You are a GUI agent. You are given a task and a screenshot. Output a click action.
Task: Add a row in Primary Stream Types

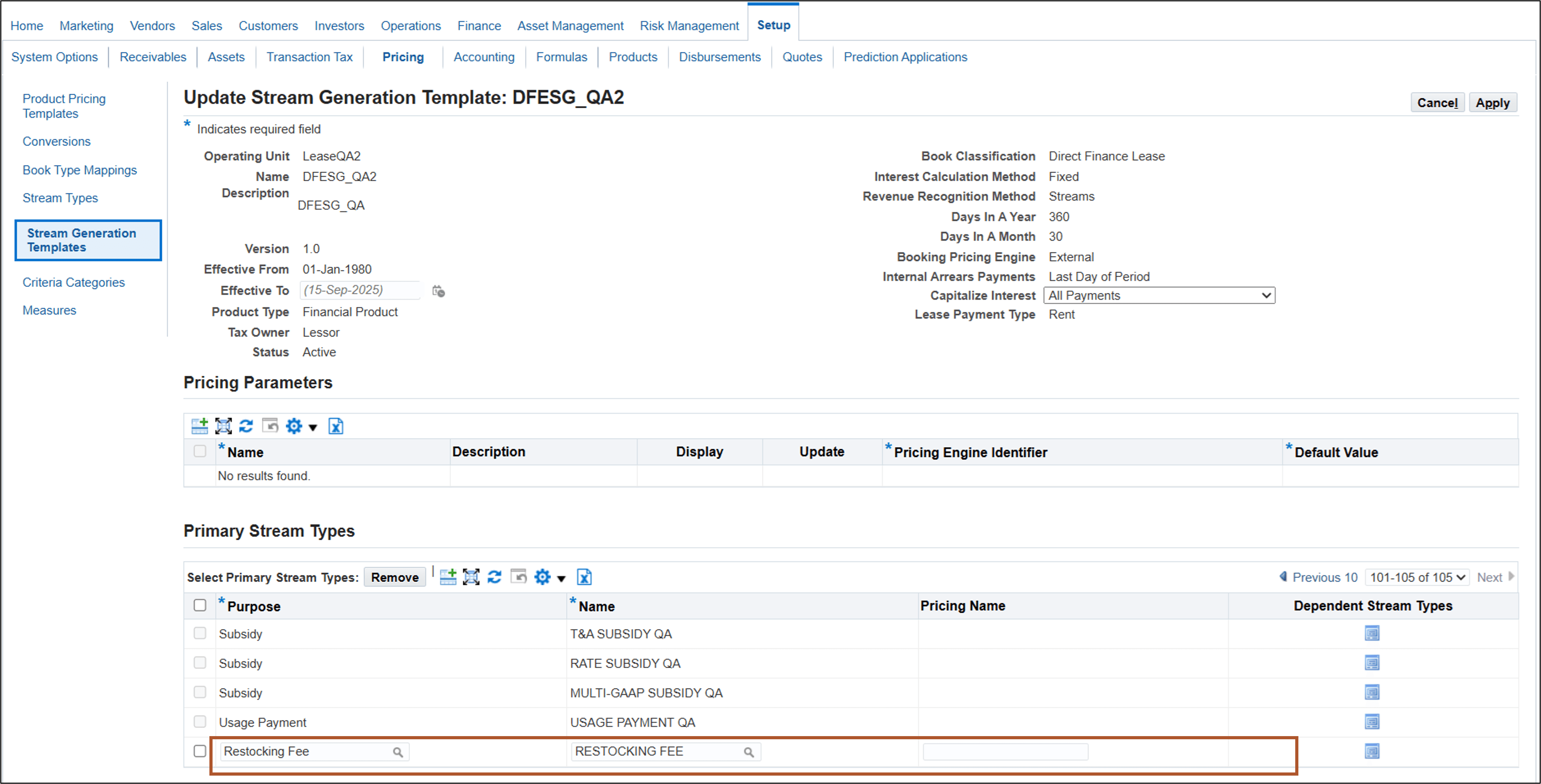point(447,576)
